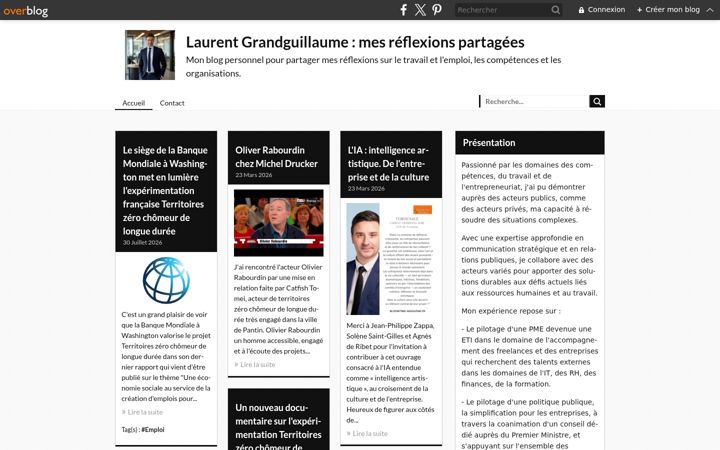Click the blog description text under the title
Viewport: 720px width, 450px height.
(x=373, y=67)
